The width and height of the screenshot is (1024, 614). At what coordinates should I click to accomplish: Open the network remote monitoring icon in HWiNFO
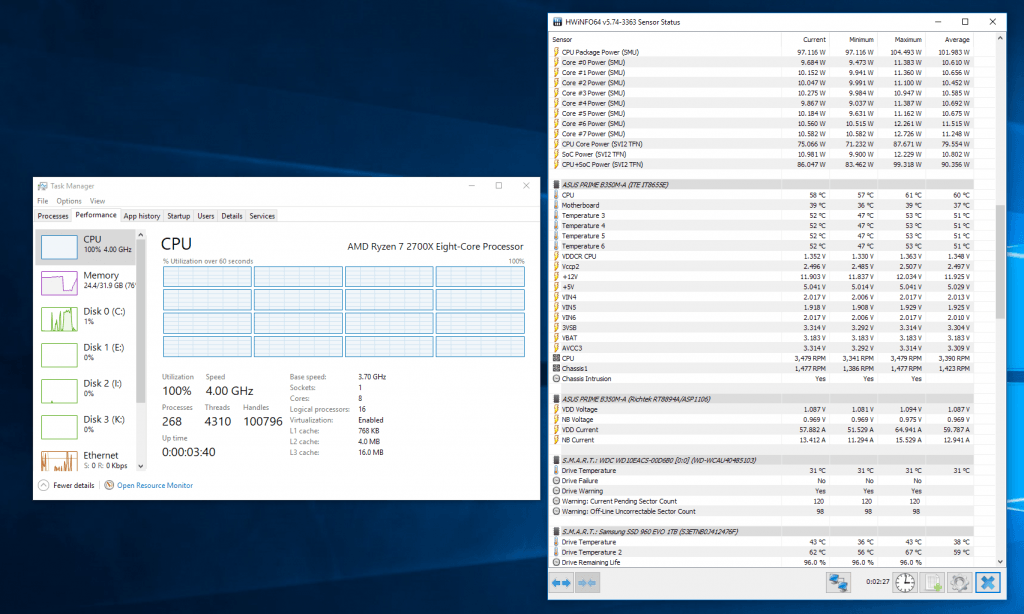(x=839, y=583)
